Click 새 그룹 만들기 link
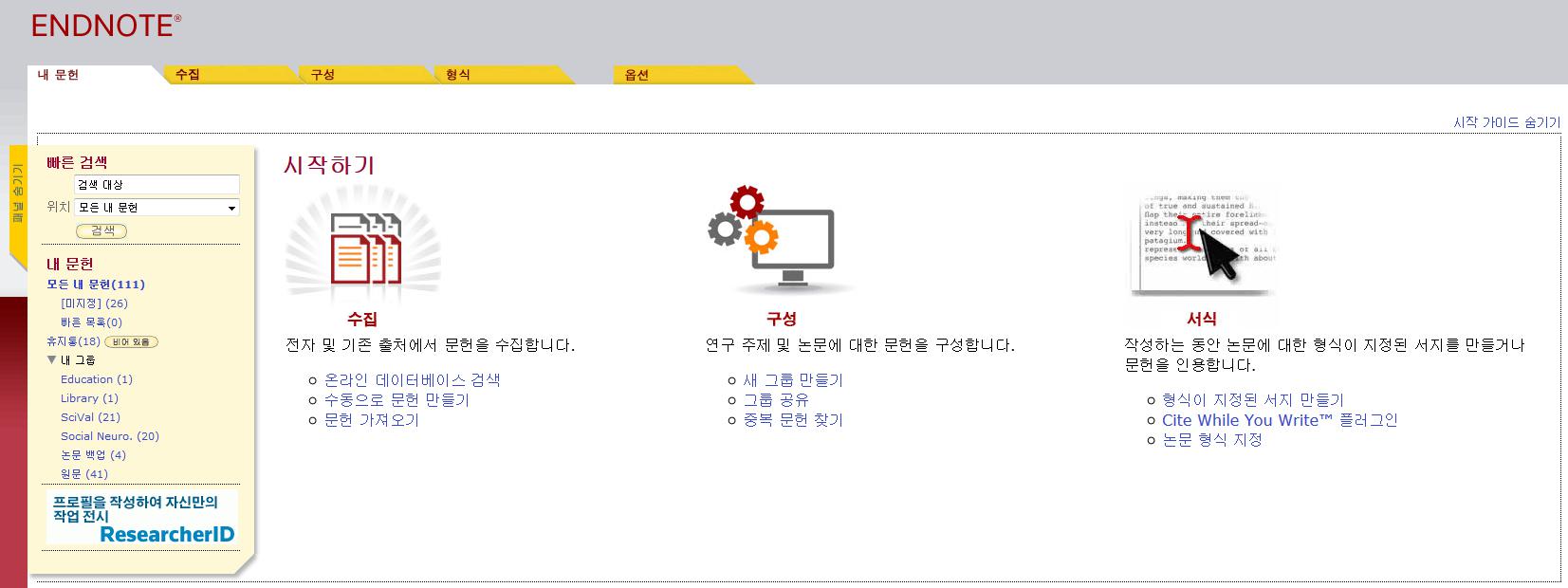The height and width of the screenshot is (588, 1568). (x=793, y=380)
